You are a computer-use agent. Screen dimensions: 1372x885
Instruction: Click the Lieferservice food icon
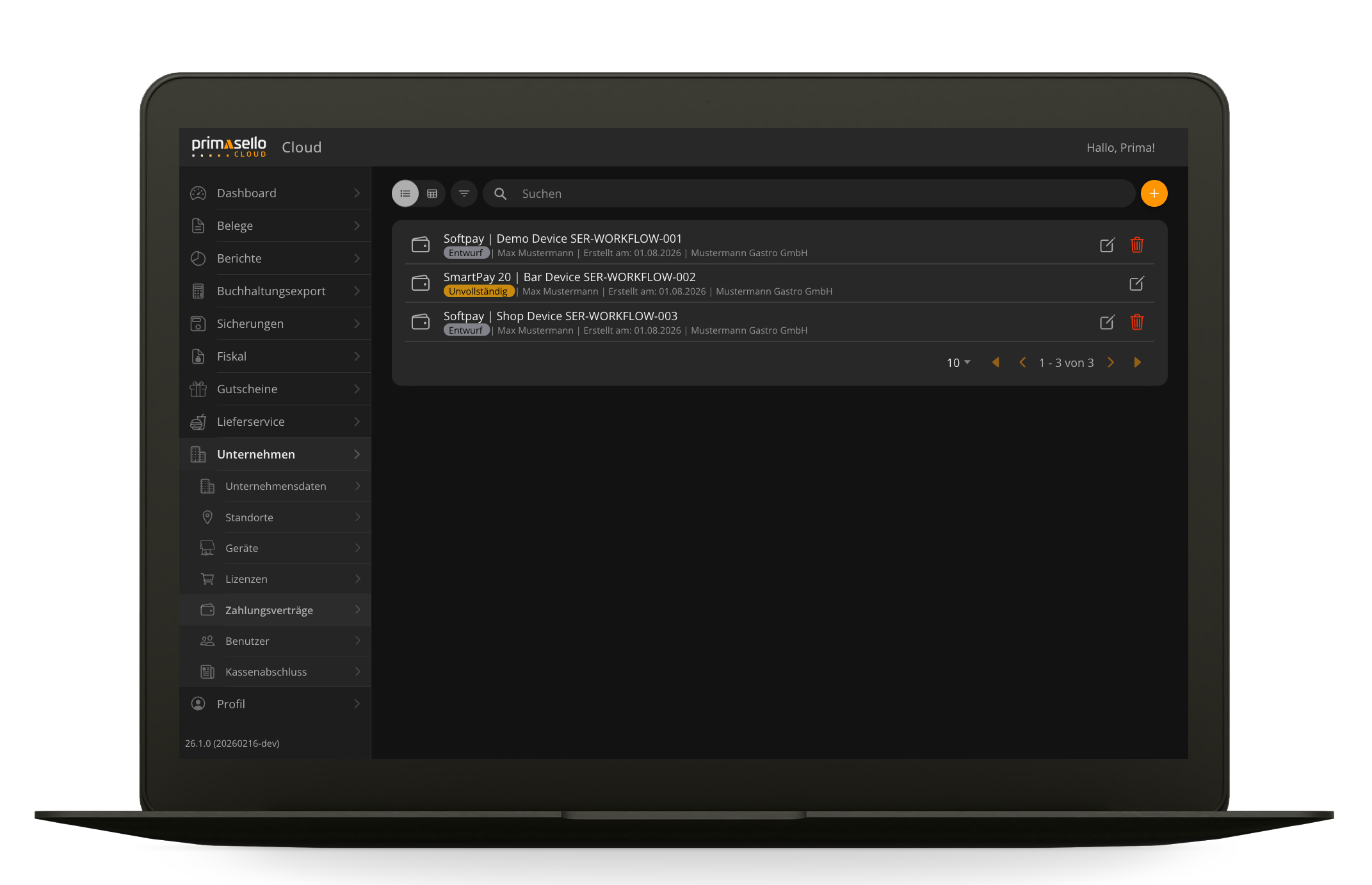point(198,421)
